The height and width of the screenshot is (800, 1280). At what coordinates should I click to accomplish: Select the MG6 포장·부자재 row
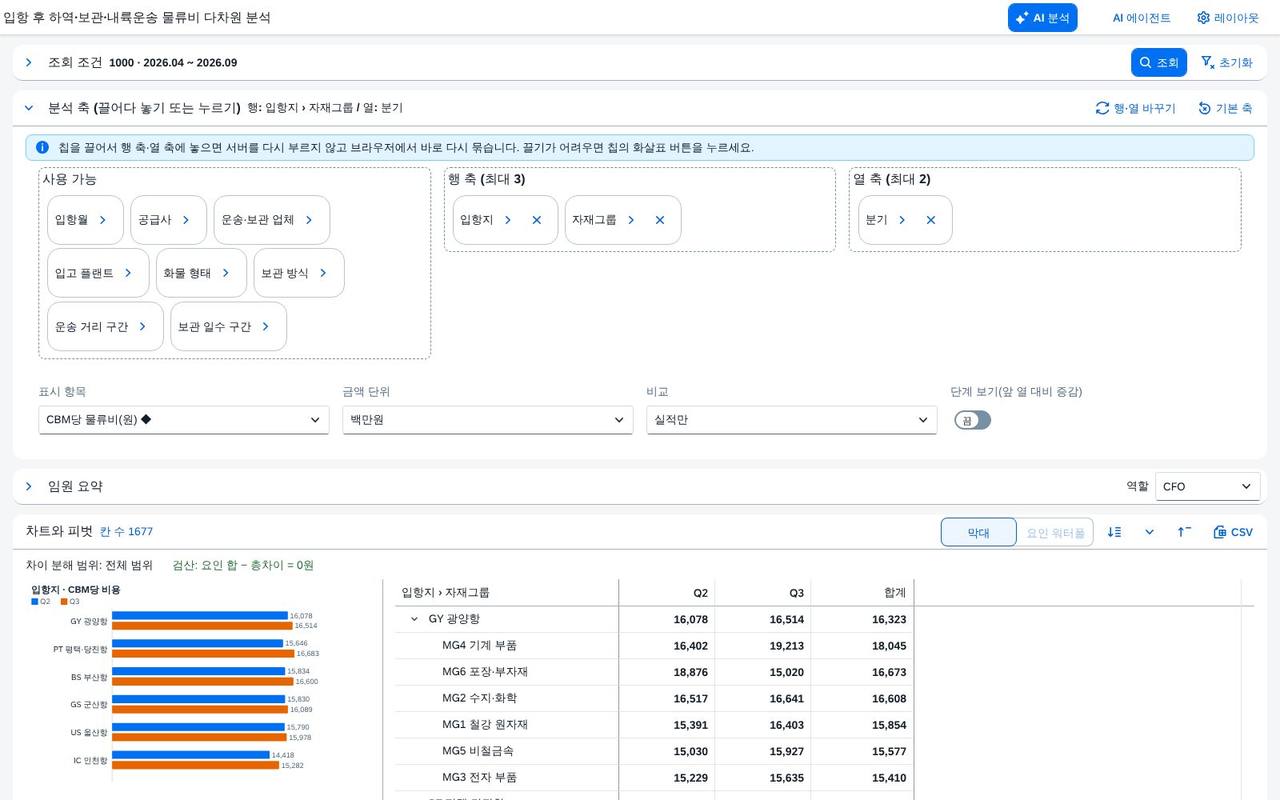pyautogui.click(x=654, y=672)
